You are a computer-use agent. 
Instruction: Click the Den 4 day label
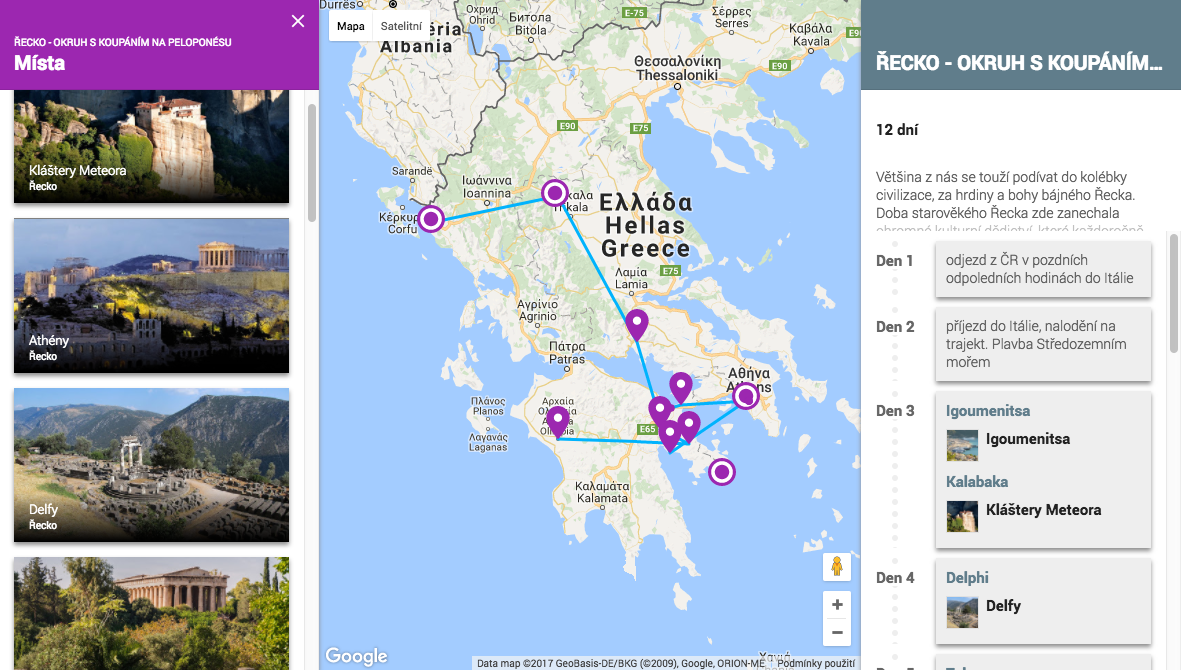[895, 578]
